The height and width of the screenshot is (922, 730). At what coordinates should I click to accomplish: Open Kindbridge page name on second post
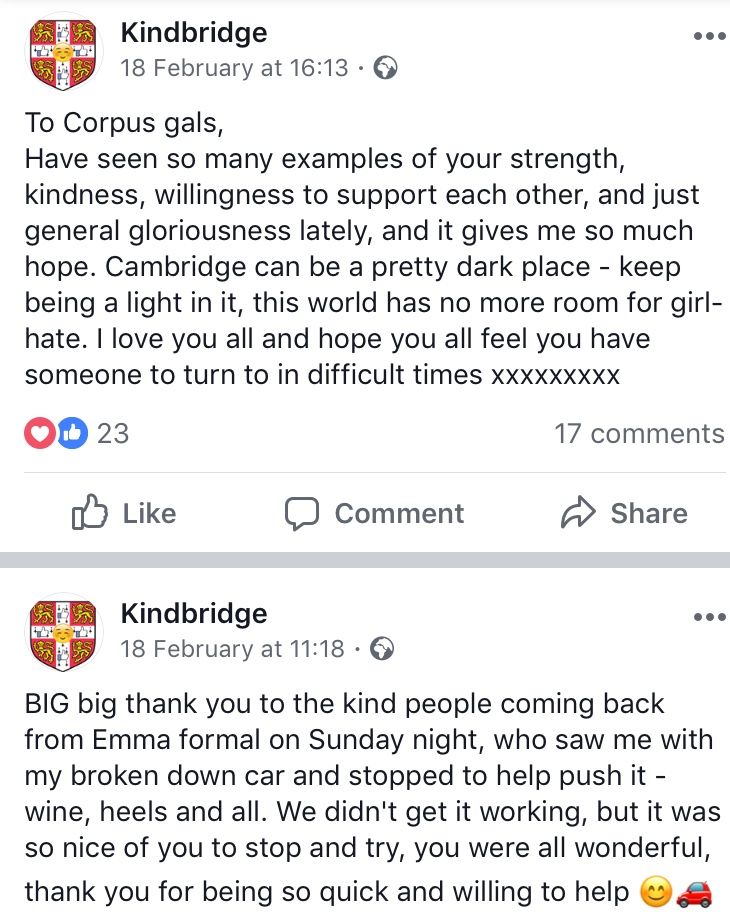coord(194,613)
